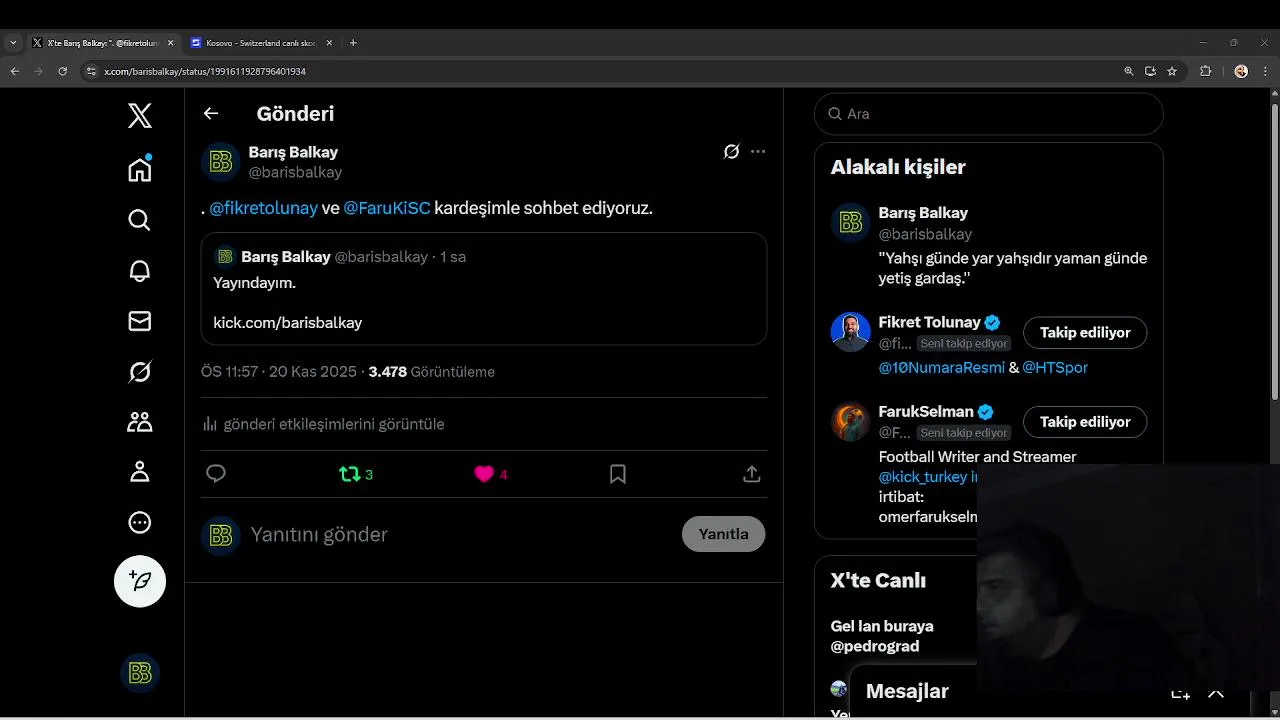Viewport: 1280px width, 720px height.
Task: Click Barış Balkay avatar on the post
Action: pyautogui.click(x=220, y=162)
